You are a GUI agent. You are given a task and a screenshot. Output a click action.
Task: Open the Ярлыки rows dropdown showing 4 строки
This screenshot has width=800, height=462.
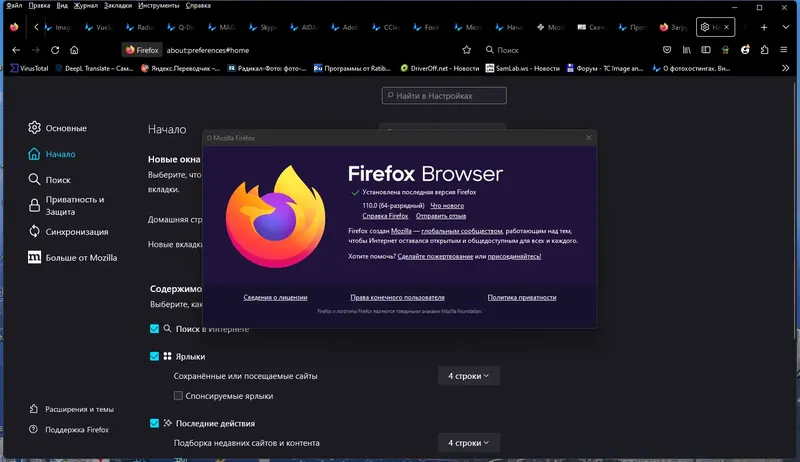(468, 376)
